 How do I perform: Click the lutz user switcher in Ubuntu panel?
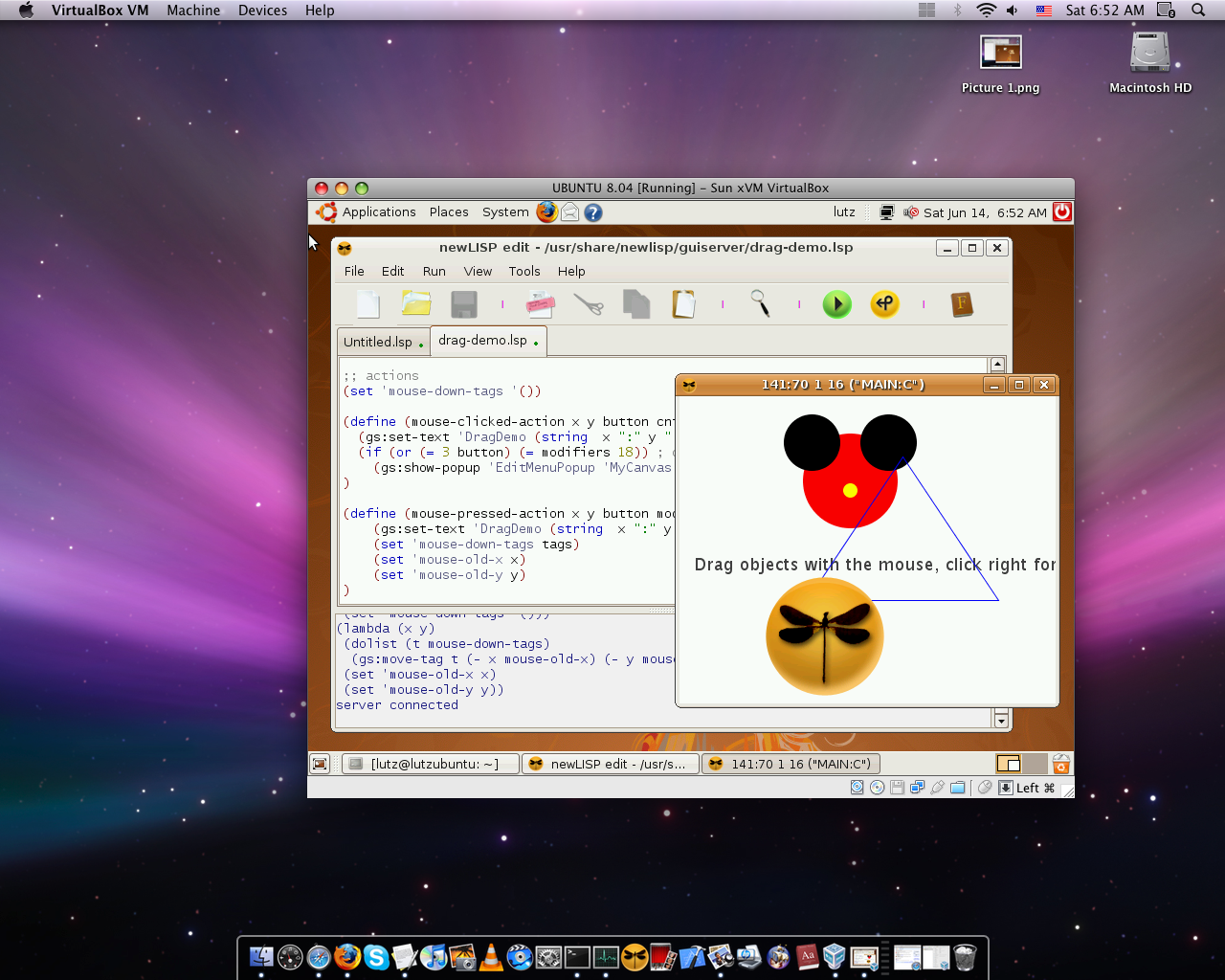coord(844,212)
